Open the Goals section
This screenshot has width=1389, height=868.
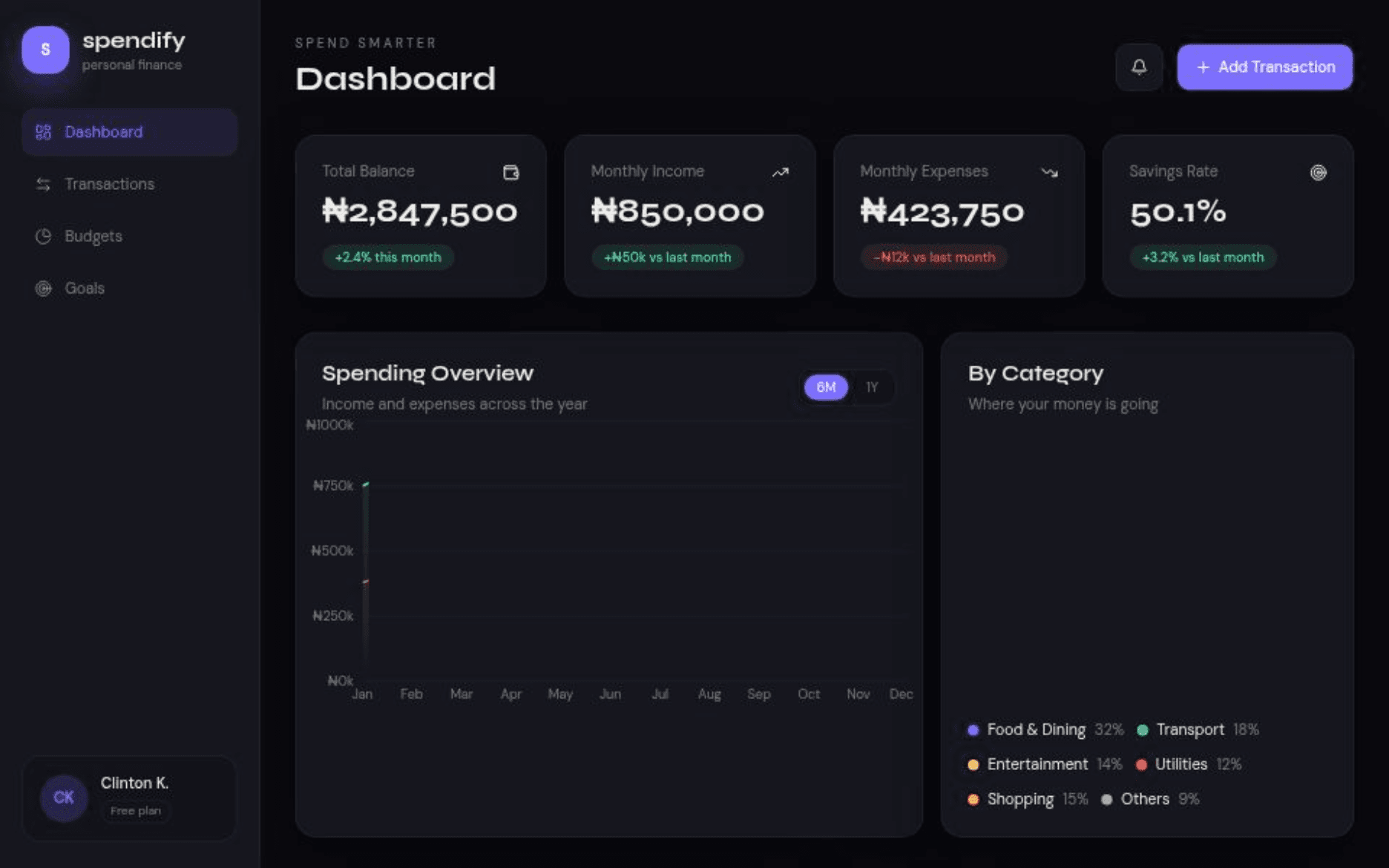tap(84, 288)
